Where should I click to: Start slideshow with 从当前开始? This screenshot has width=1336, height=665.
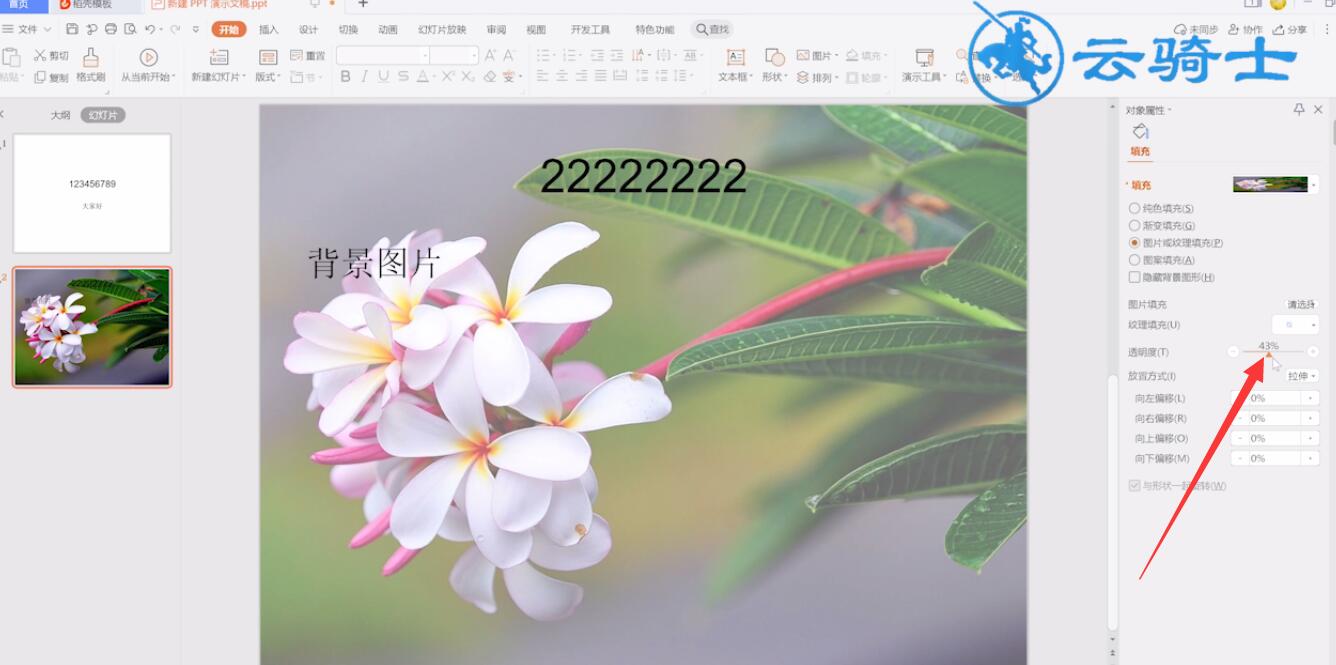coord(148,65)
